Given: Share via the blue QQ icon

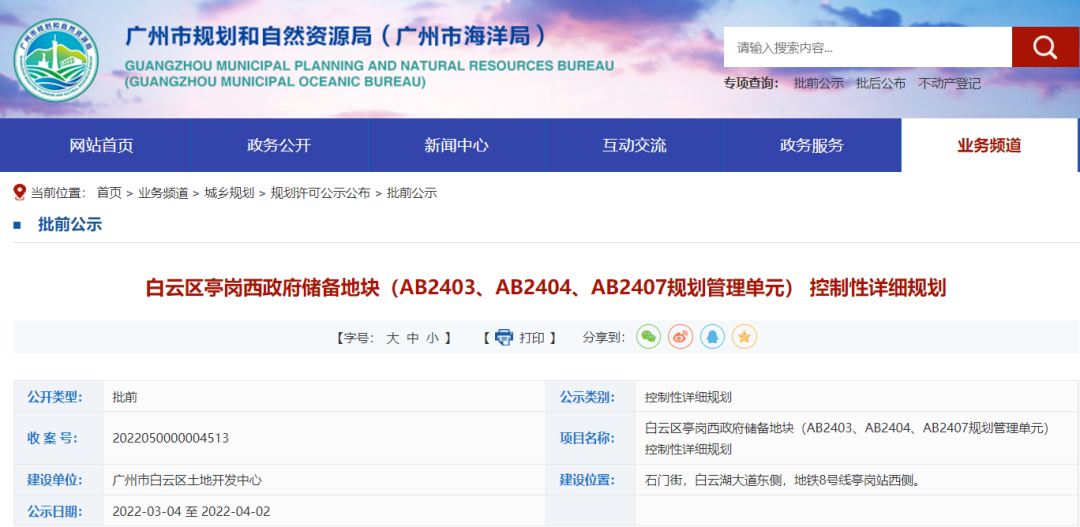Looking at the screenshot, I should (x=712, y=337).
